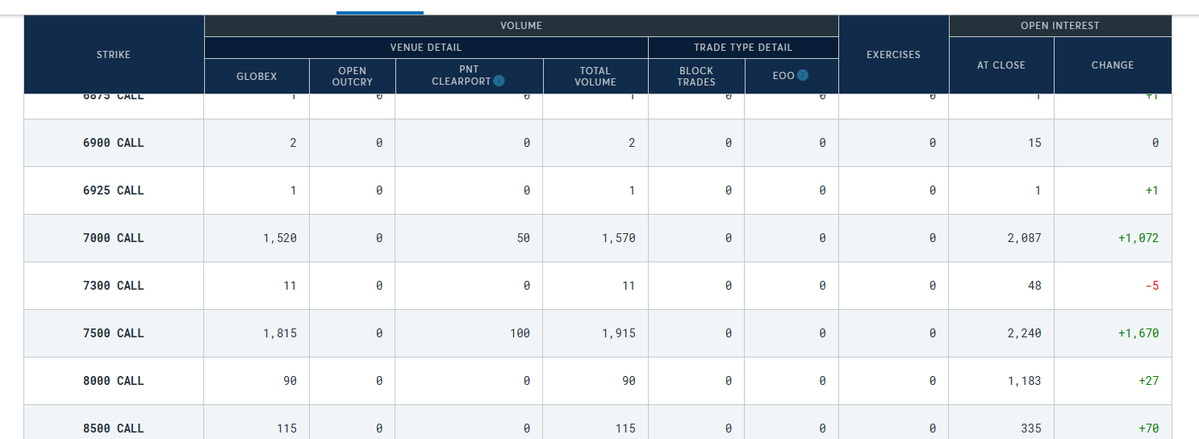Click the VOLUME group header

tap(522, 25)
